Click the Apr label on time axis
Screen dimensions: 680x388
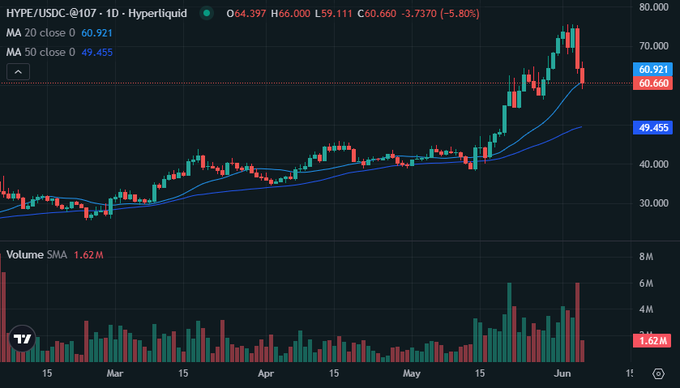[x=265, y=373]
